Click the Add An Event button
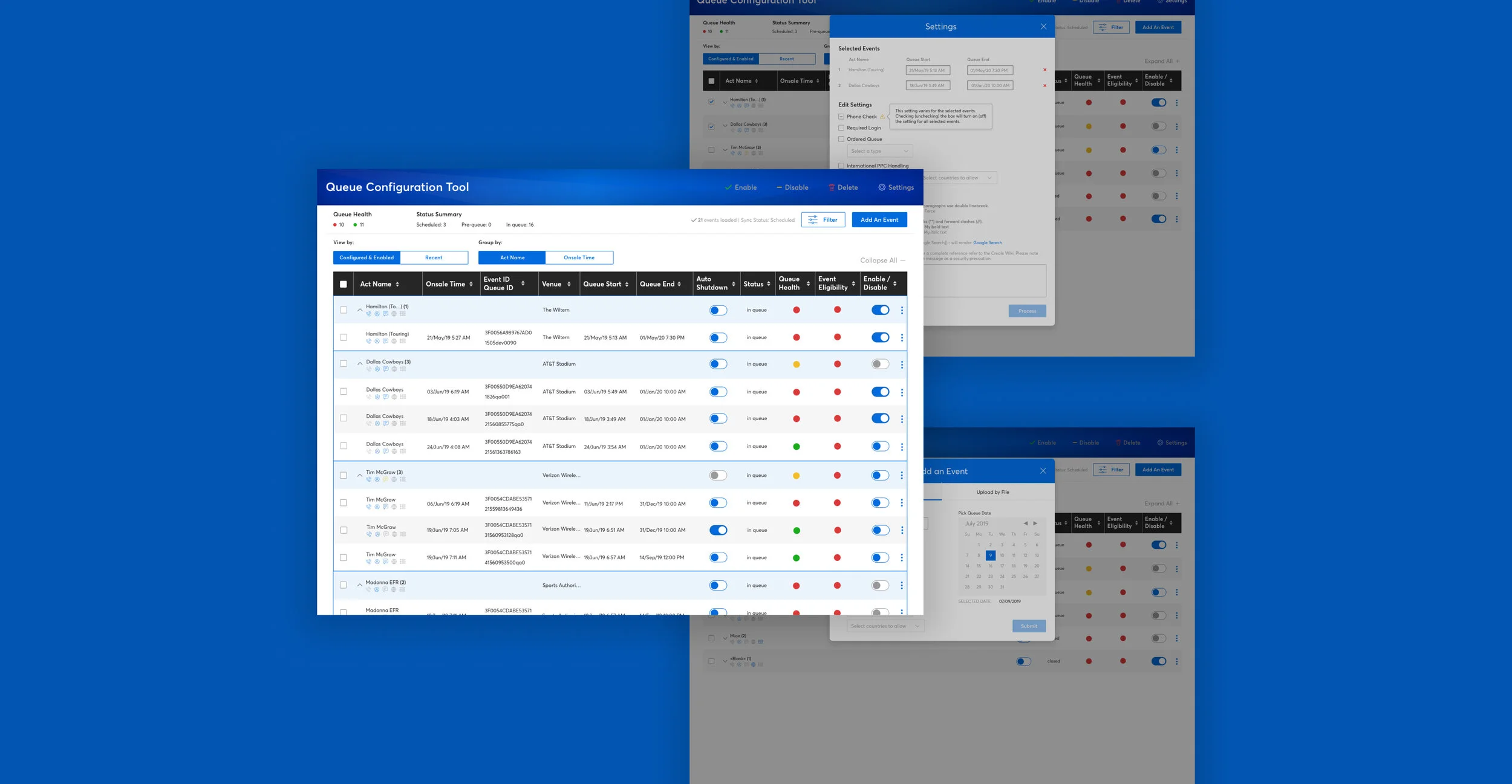The height and width of the screenshot is (784, 1512). [x=879, y=220]
